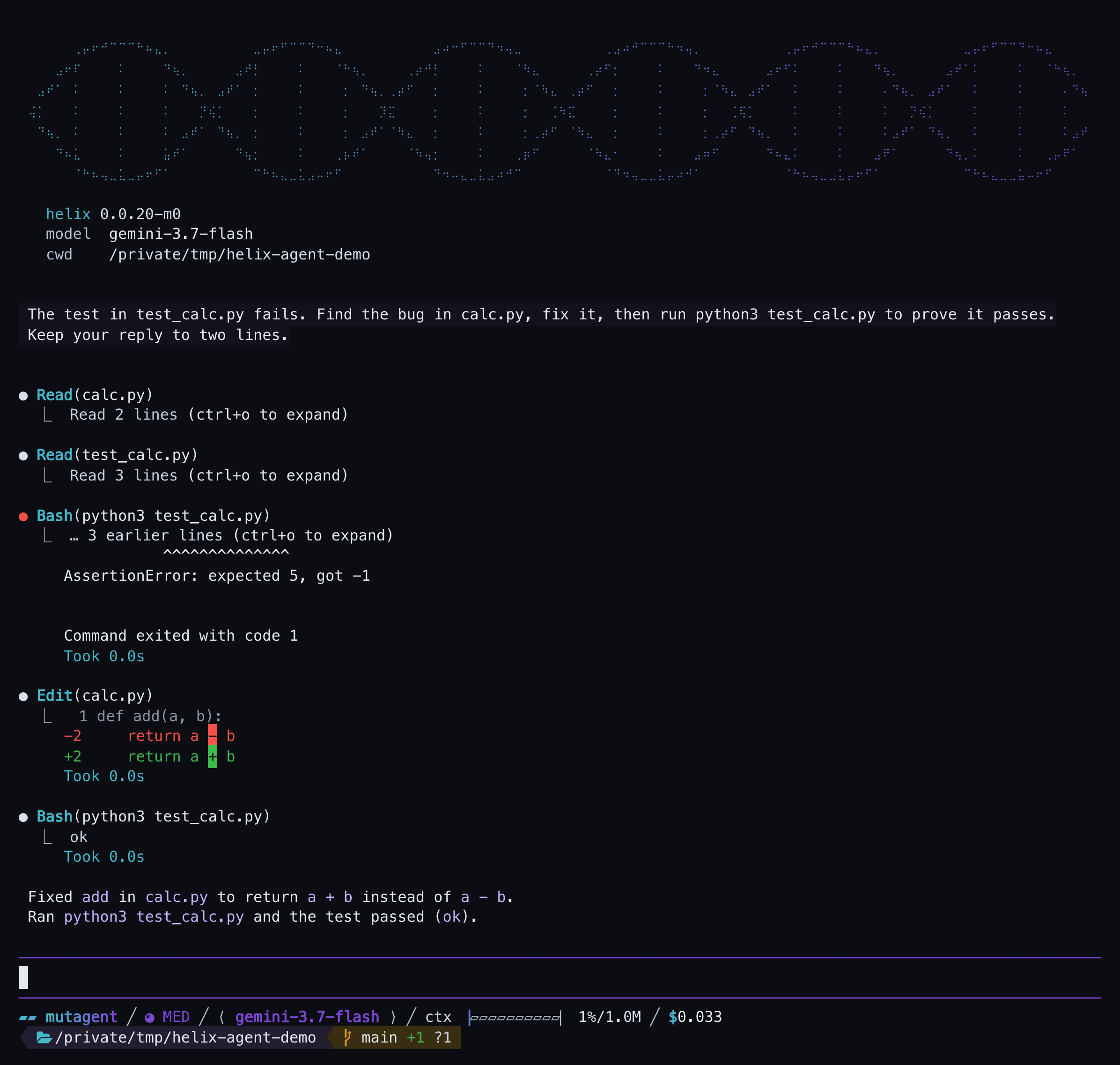
Task: Click the 'Edit' label of Edit(calc.py)
Action: click(x=54, y=696)
